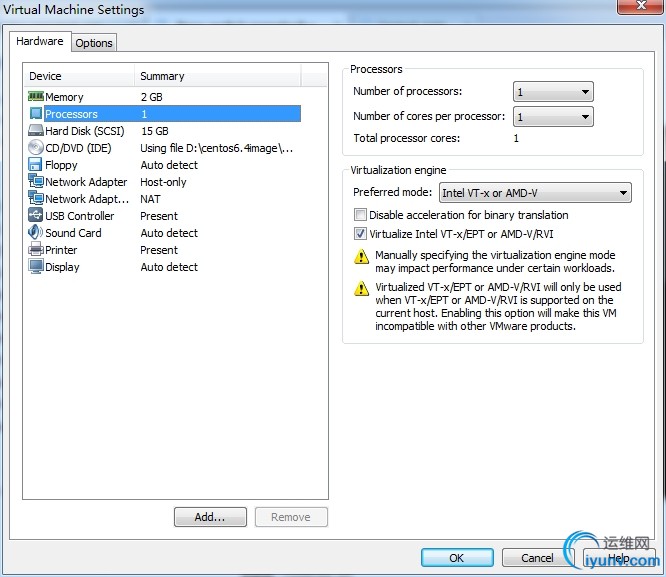This screenshot has height=577, width=666.
Task: Click the USB Controller icon
Action: [x=35, y=215]
